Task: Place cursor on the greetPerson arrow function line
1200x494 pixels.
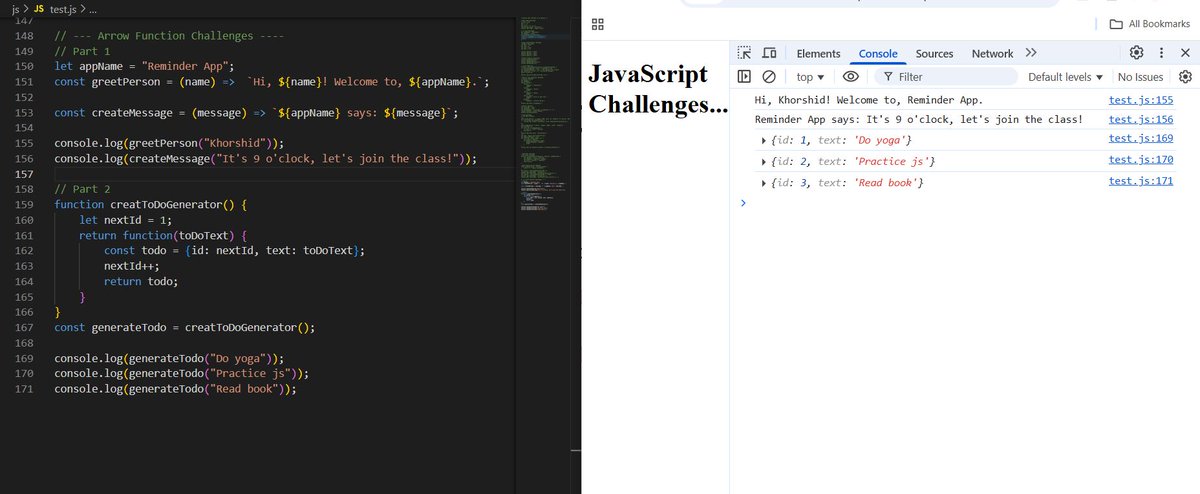Action: 272,82
